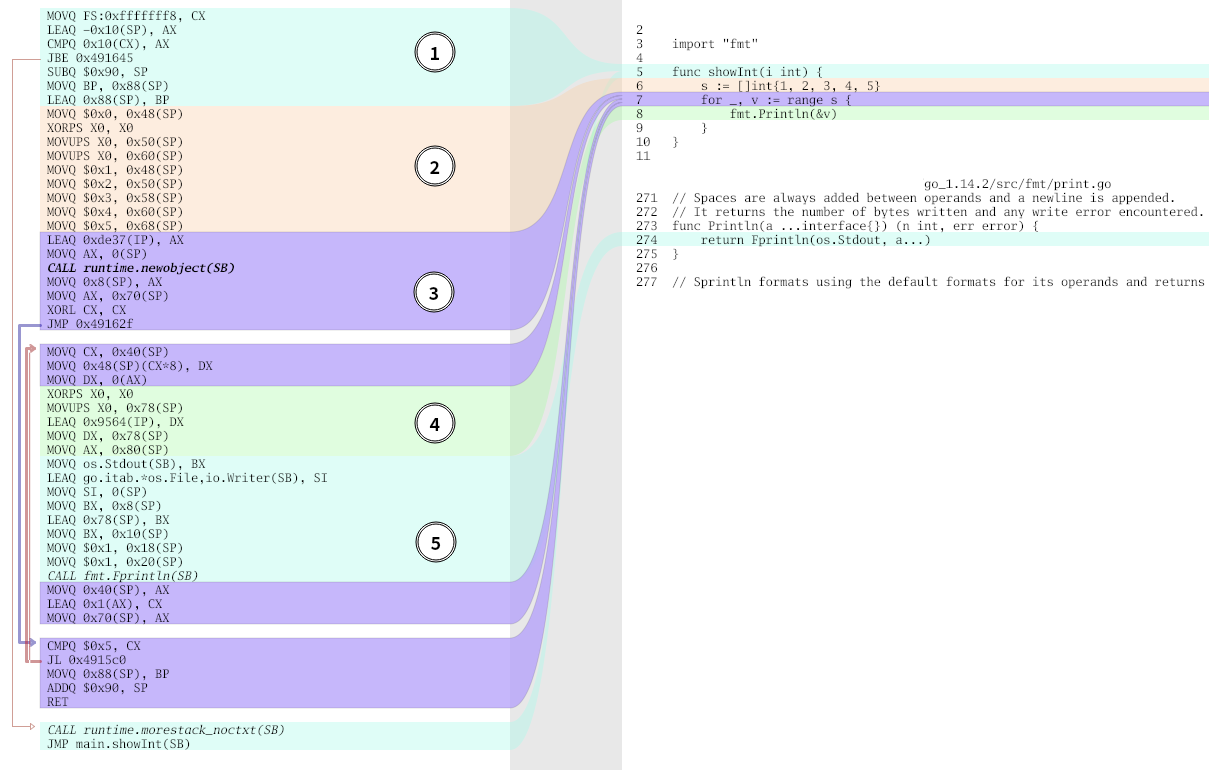
Task: Click the 'JMP 0x49162f' jump instruction
Action: [90, 324]
